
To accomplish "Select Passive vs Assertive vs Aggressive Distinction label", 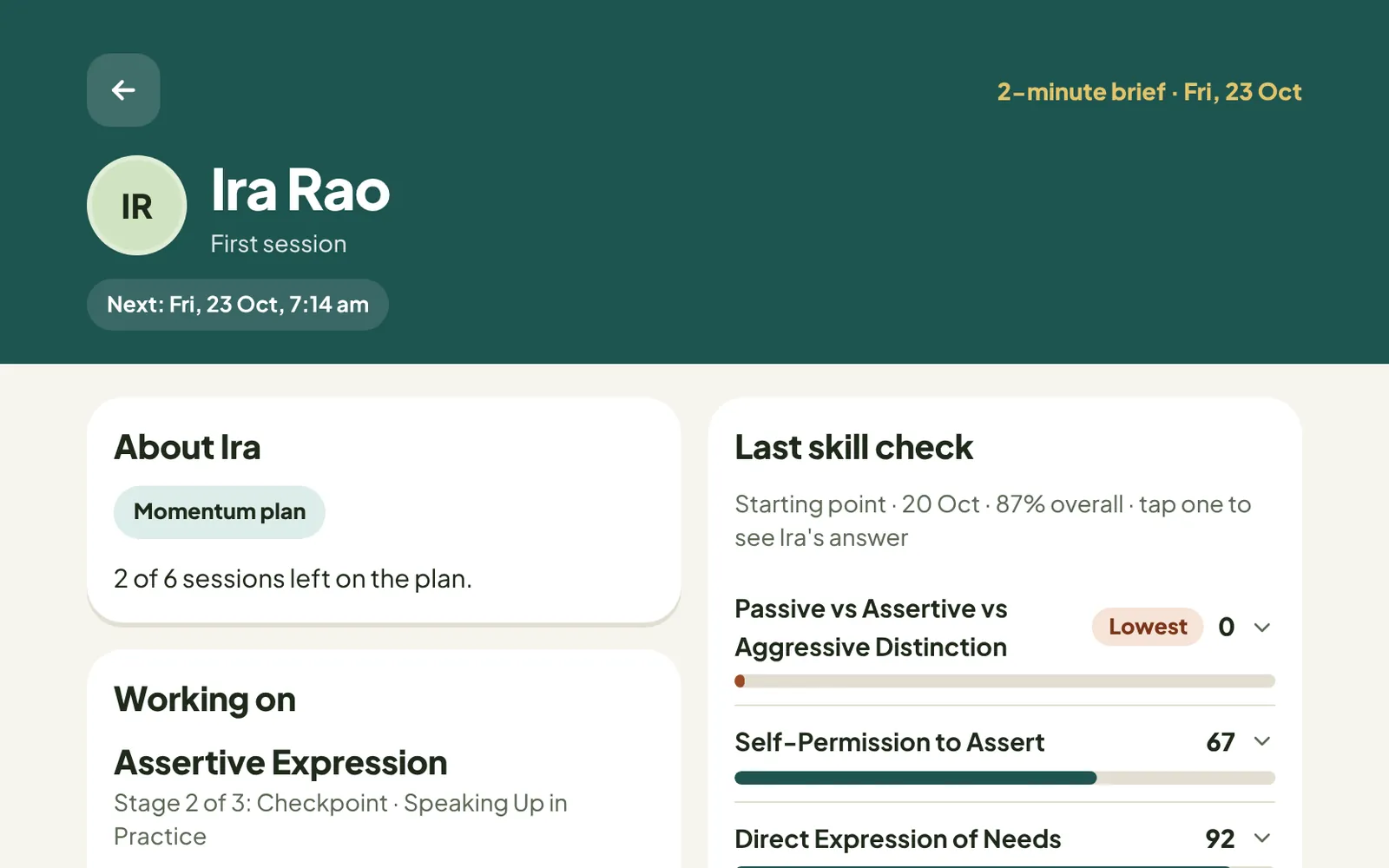I will [871, 628].
